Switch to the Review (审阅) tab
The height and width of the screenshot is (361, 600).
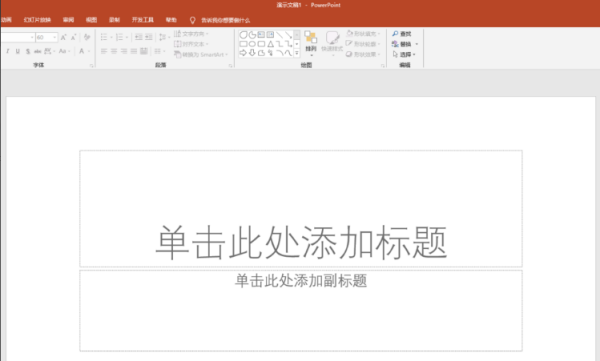(68, 20)
